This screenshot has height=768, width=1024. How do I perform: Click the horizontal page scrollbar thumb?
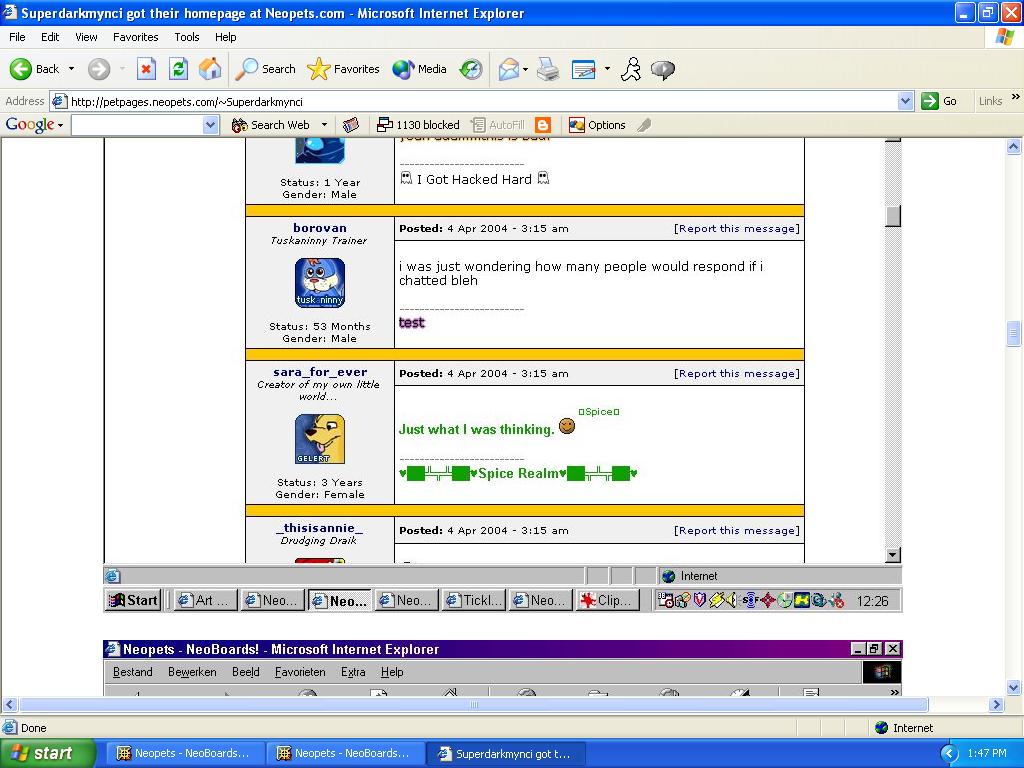point(473,705)
